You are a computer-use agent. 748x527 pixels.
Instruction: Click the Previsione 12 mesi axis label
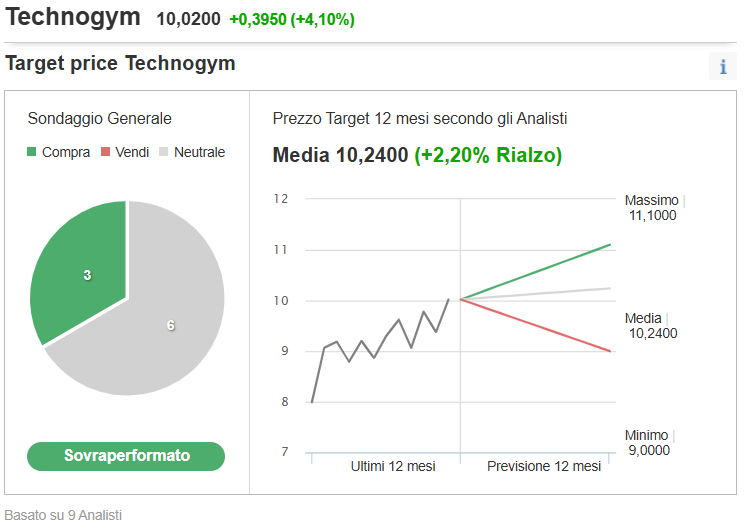click(x=544, y=466)
